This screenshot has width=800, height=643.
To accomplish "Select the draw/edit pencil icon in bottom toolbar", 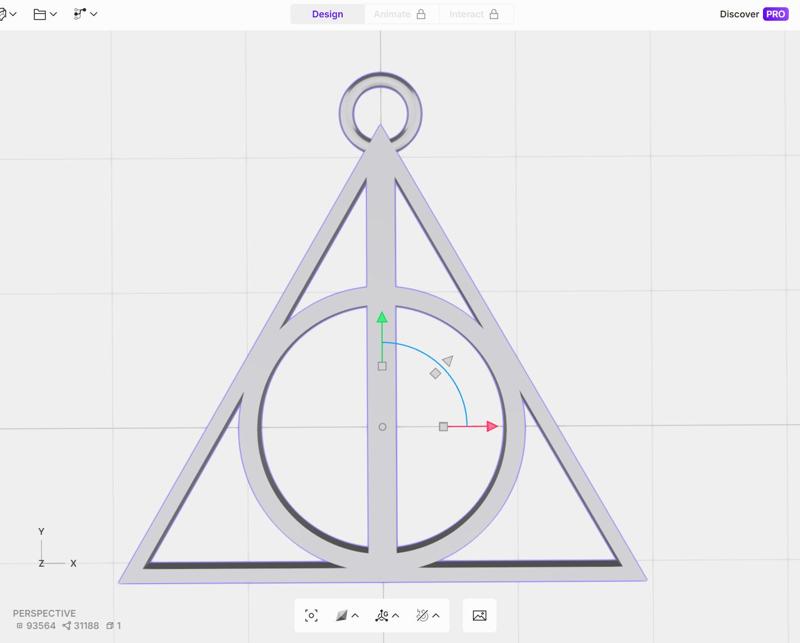I will point(424,616).
